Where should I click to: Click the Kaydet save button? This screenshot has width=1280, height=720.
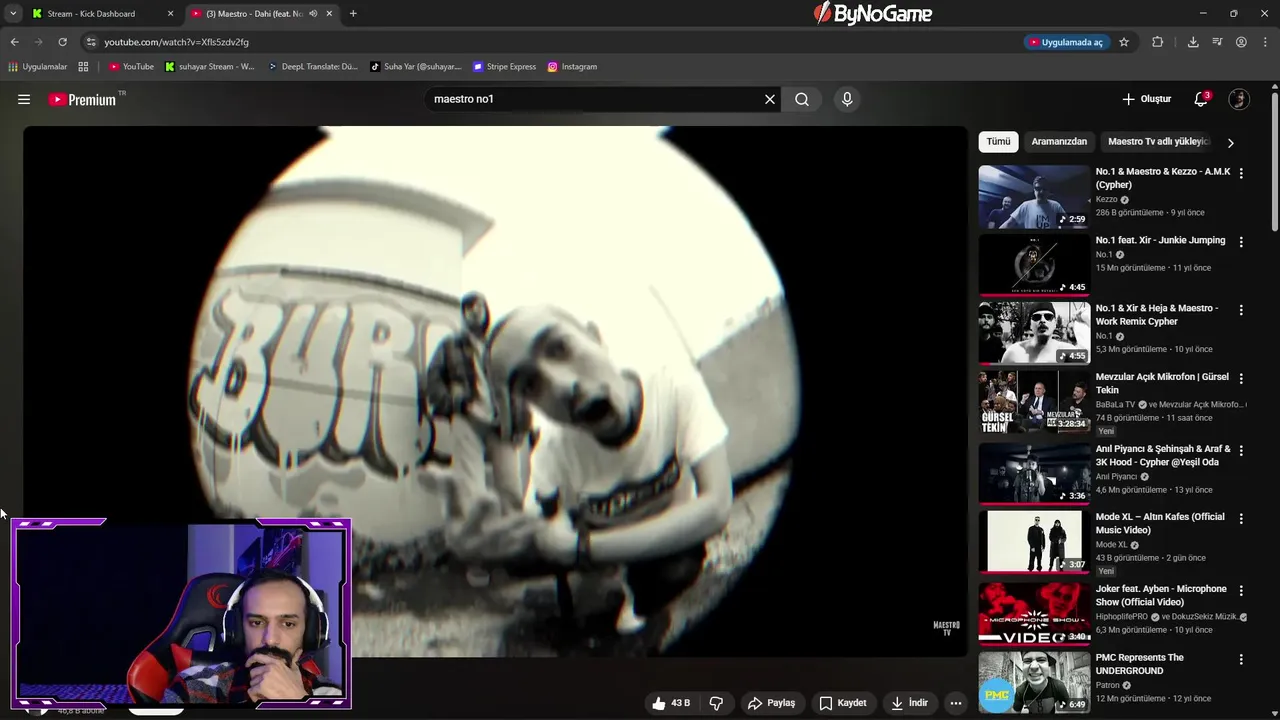(843, 703)
